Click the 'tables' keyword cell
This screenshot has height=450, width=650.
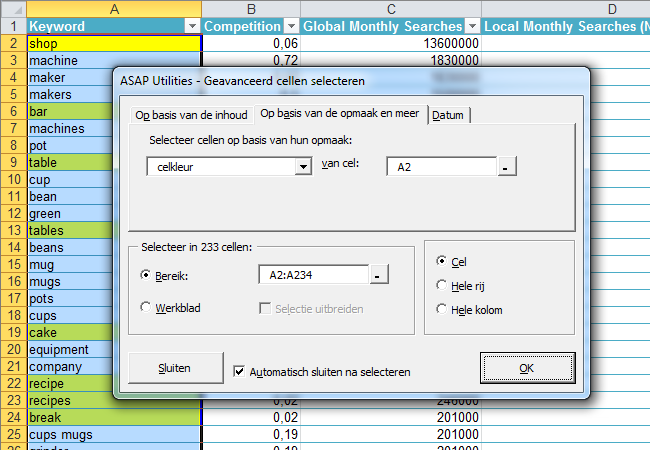70,230
